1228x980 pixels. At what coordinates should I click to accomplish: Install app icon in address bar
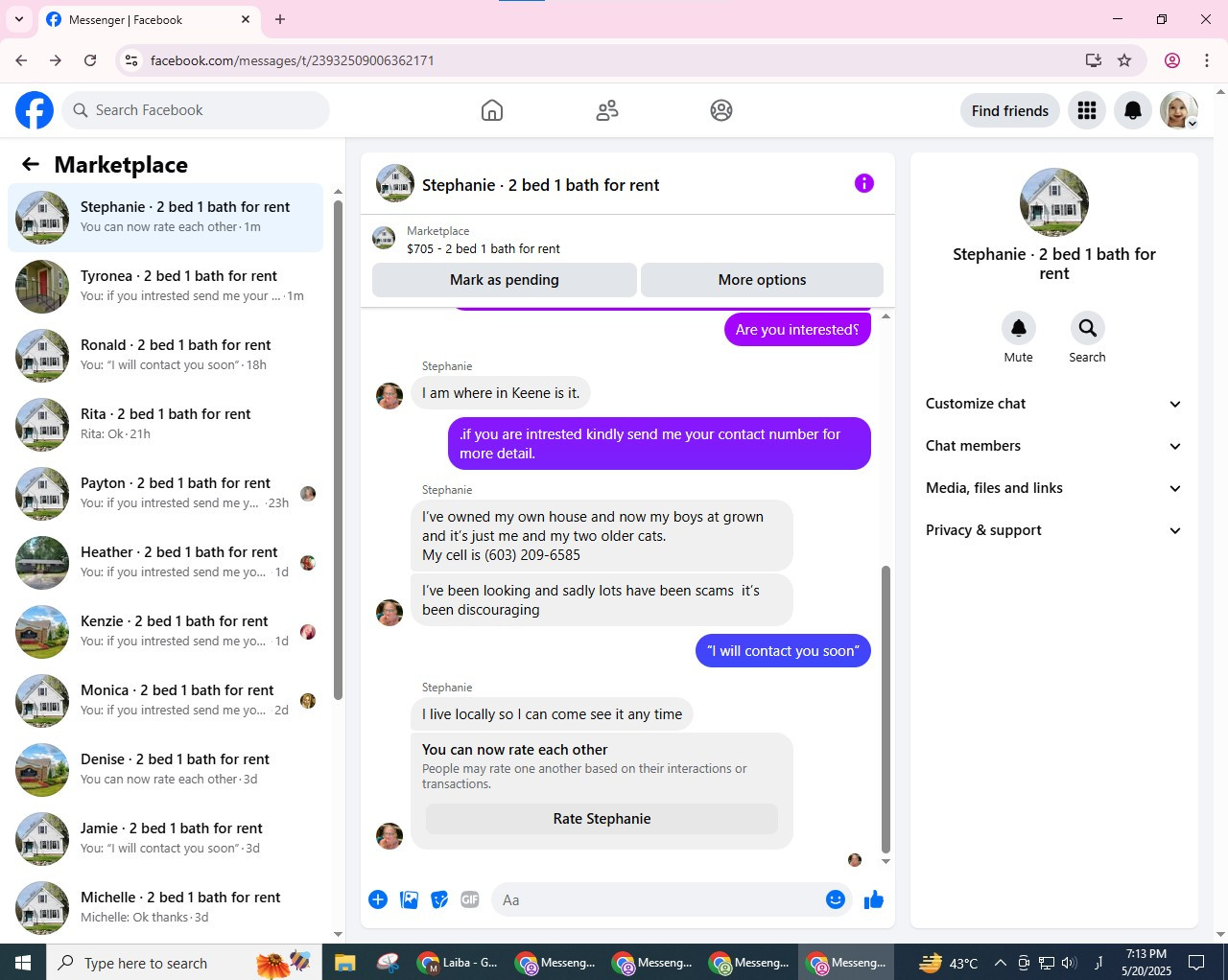[1094, 60]
